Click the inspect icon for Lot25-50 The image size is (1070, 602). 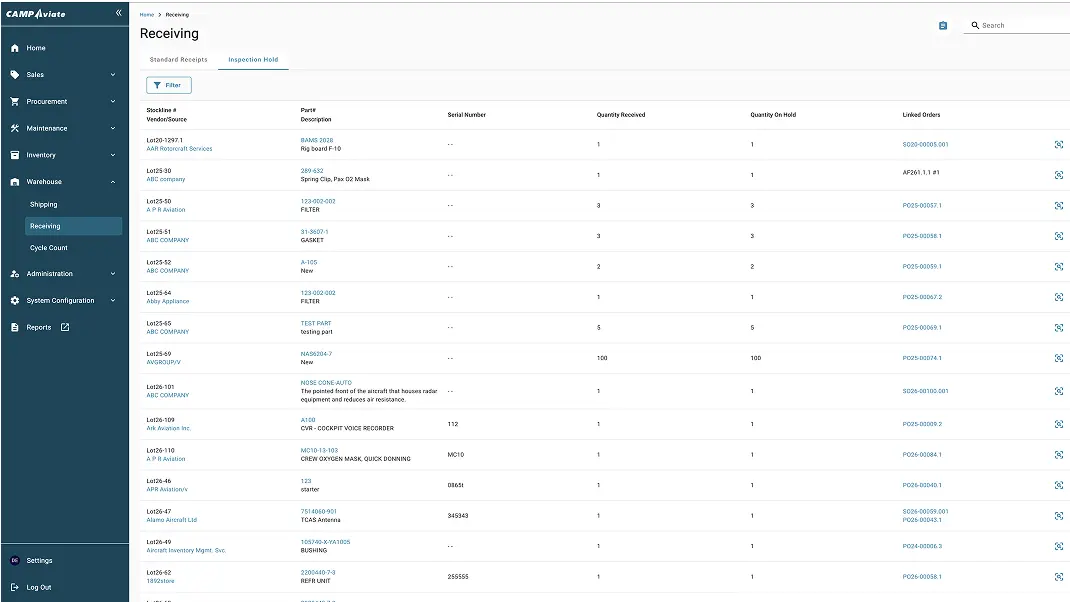(x=1058, y=205)
